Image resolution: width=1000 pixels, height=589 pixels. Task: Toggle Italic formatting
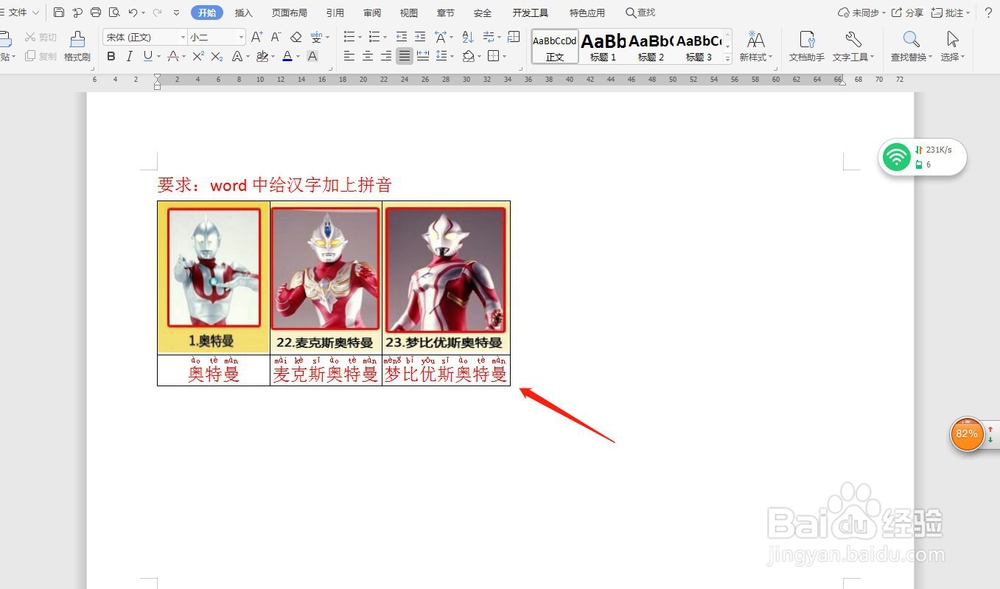pyautogui.click(x=129, y=56)
